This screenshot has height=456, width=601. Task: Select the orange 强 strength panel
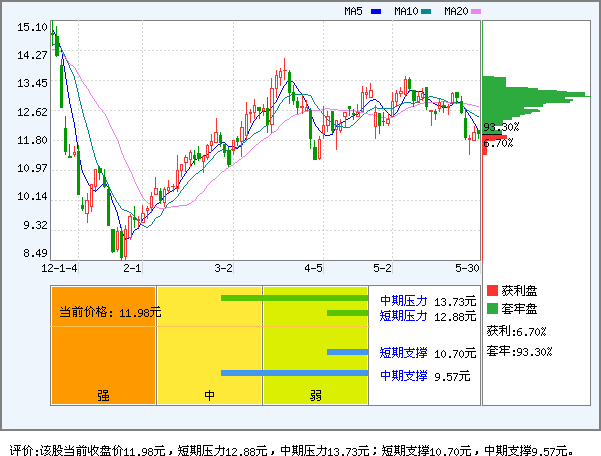click(103, 360)
